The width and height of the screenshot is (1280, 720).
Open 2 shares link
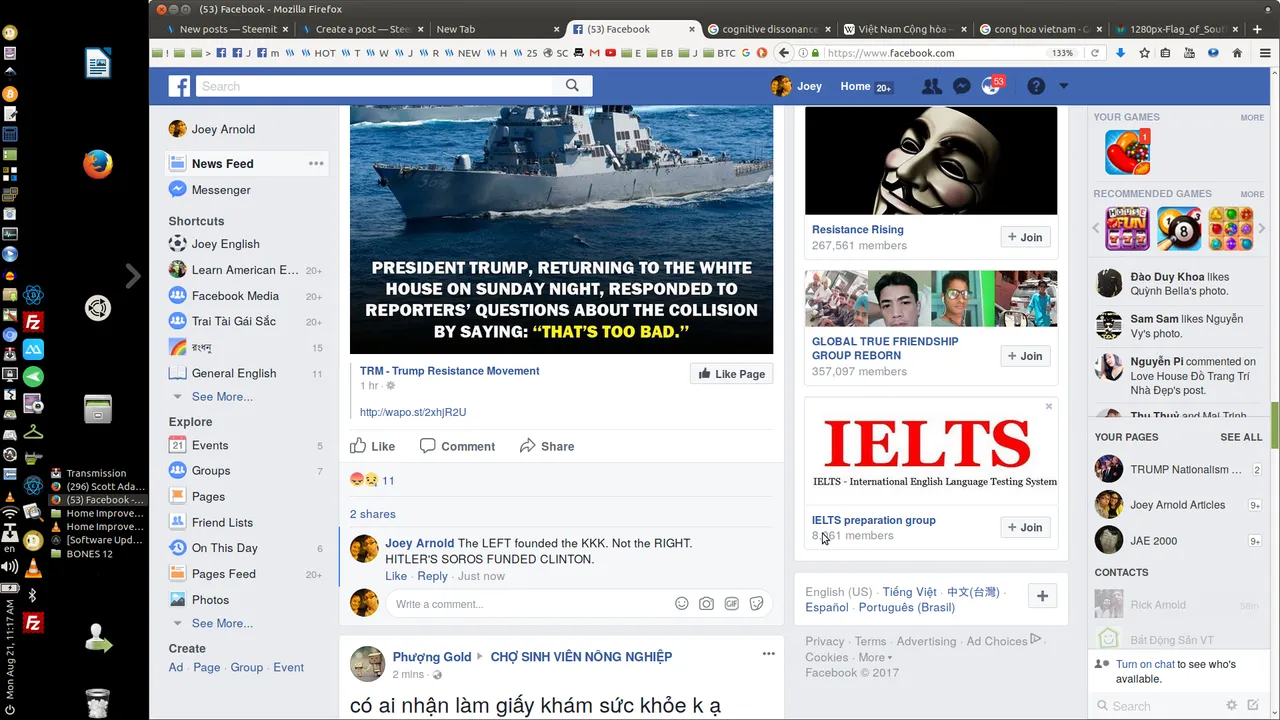coord(373,514)
